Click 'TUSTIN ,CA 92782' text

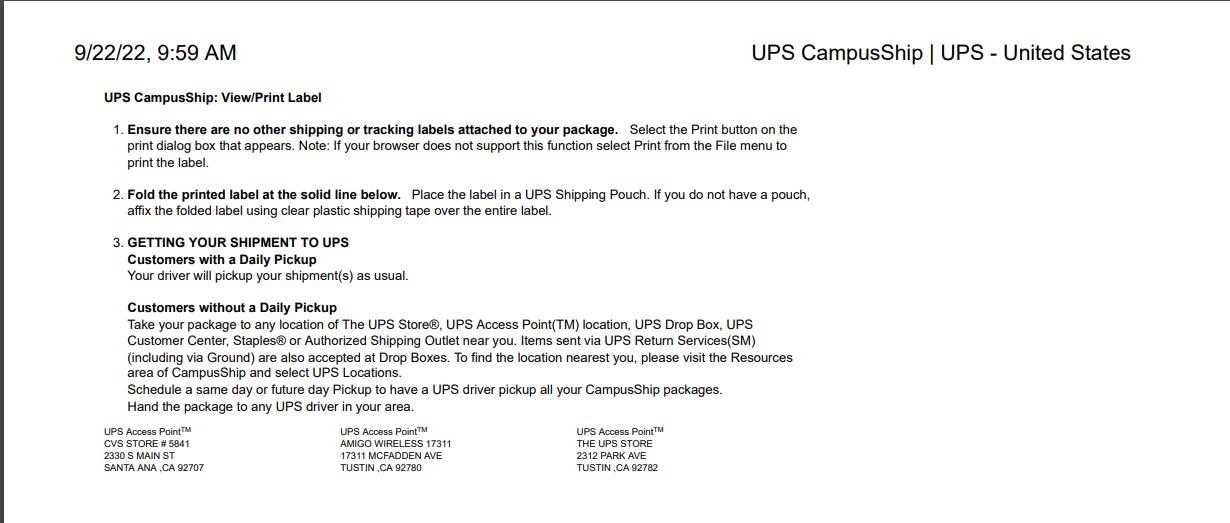tap(617, 468)
